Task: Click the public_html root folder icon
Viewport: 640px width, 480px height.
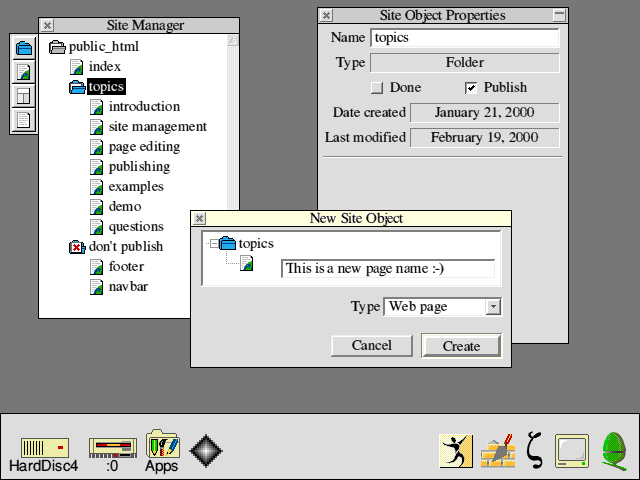Action: pyautogui.click(x=57, y=47)
